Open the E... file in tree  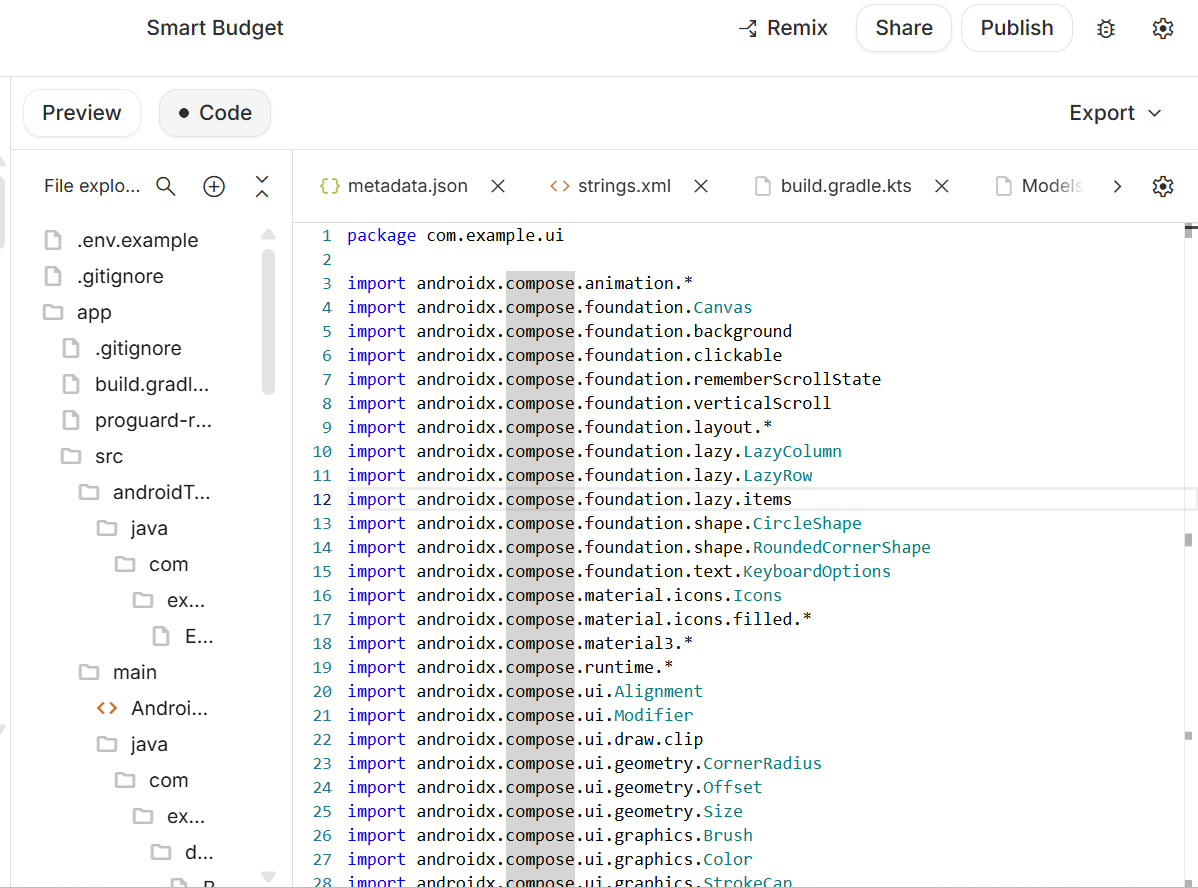[183, 636]
